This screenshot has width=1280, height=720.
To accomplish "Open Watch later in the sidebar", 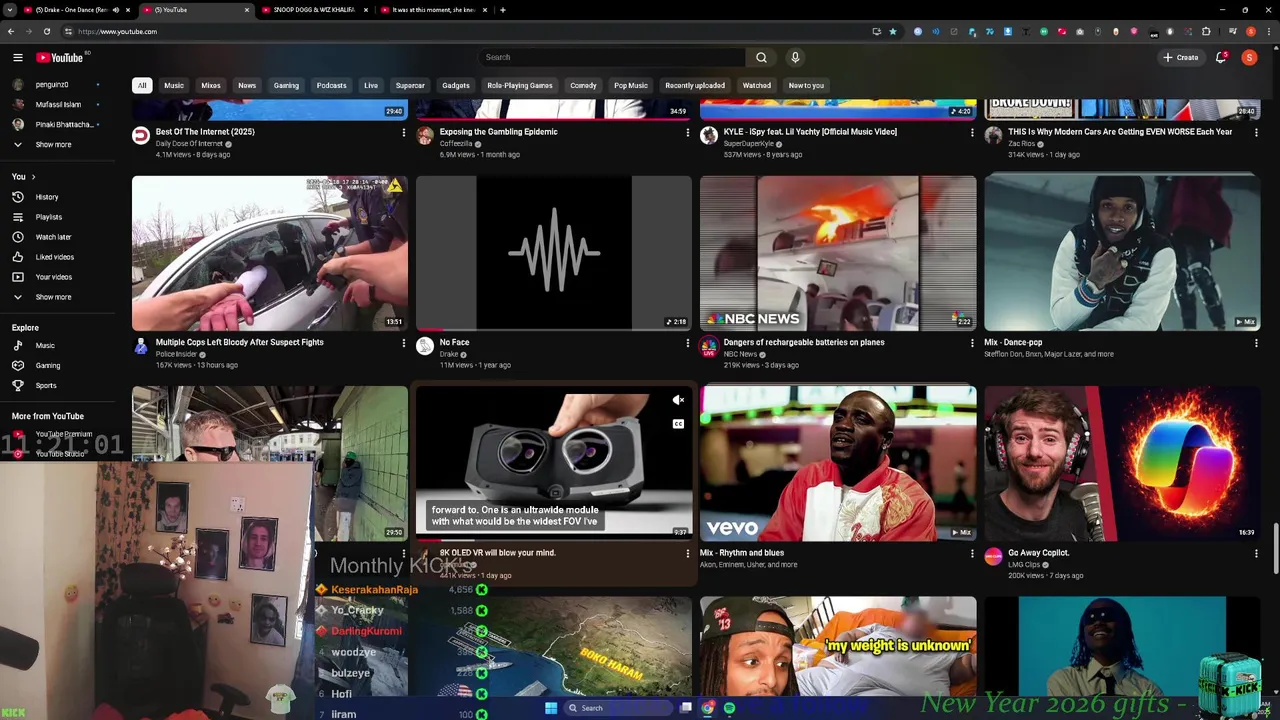I will [53, 237].
